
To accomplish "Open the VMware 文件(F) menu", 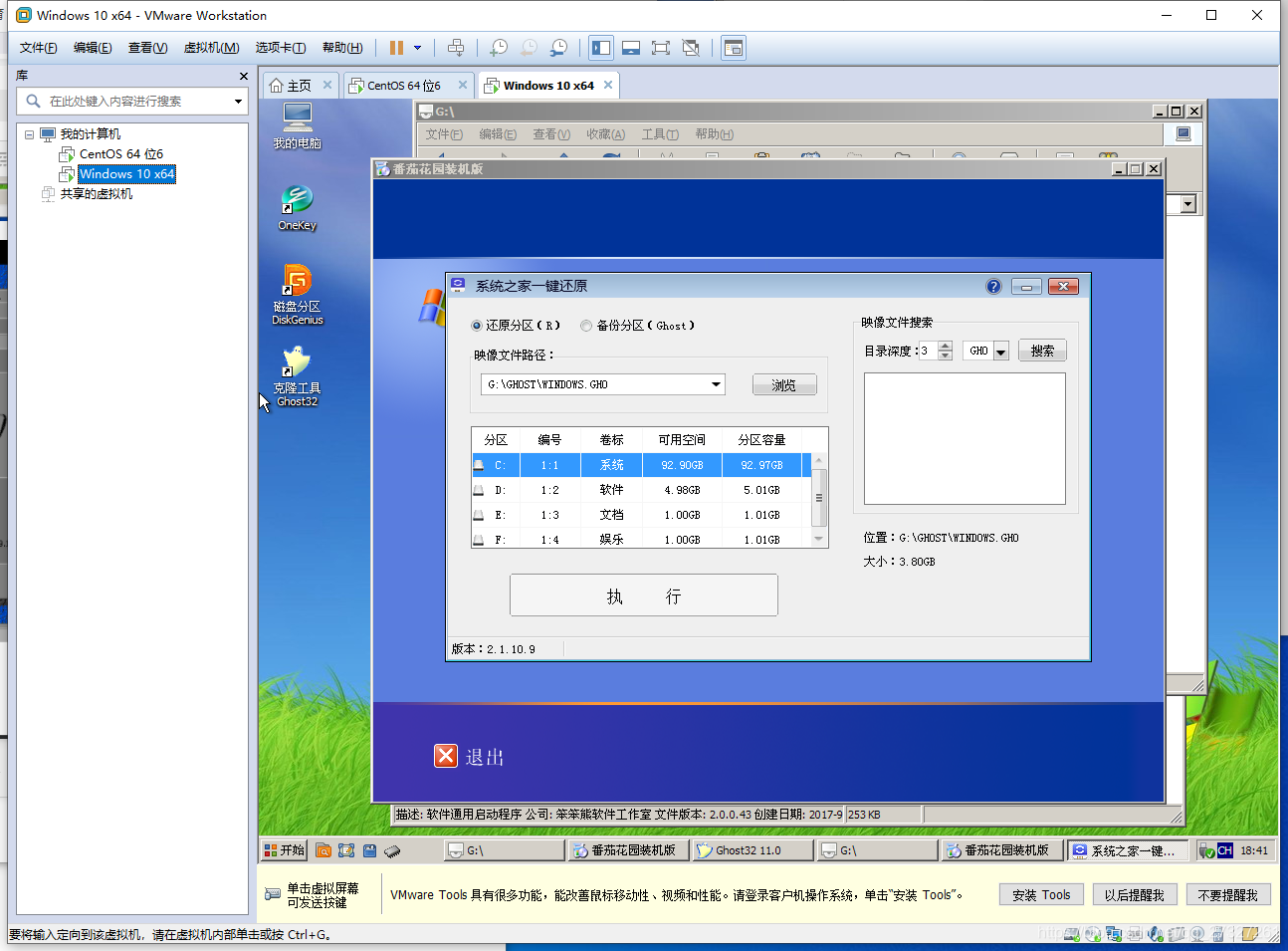I will pyautogui.click(x=39, y=48).
